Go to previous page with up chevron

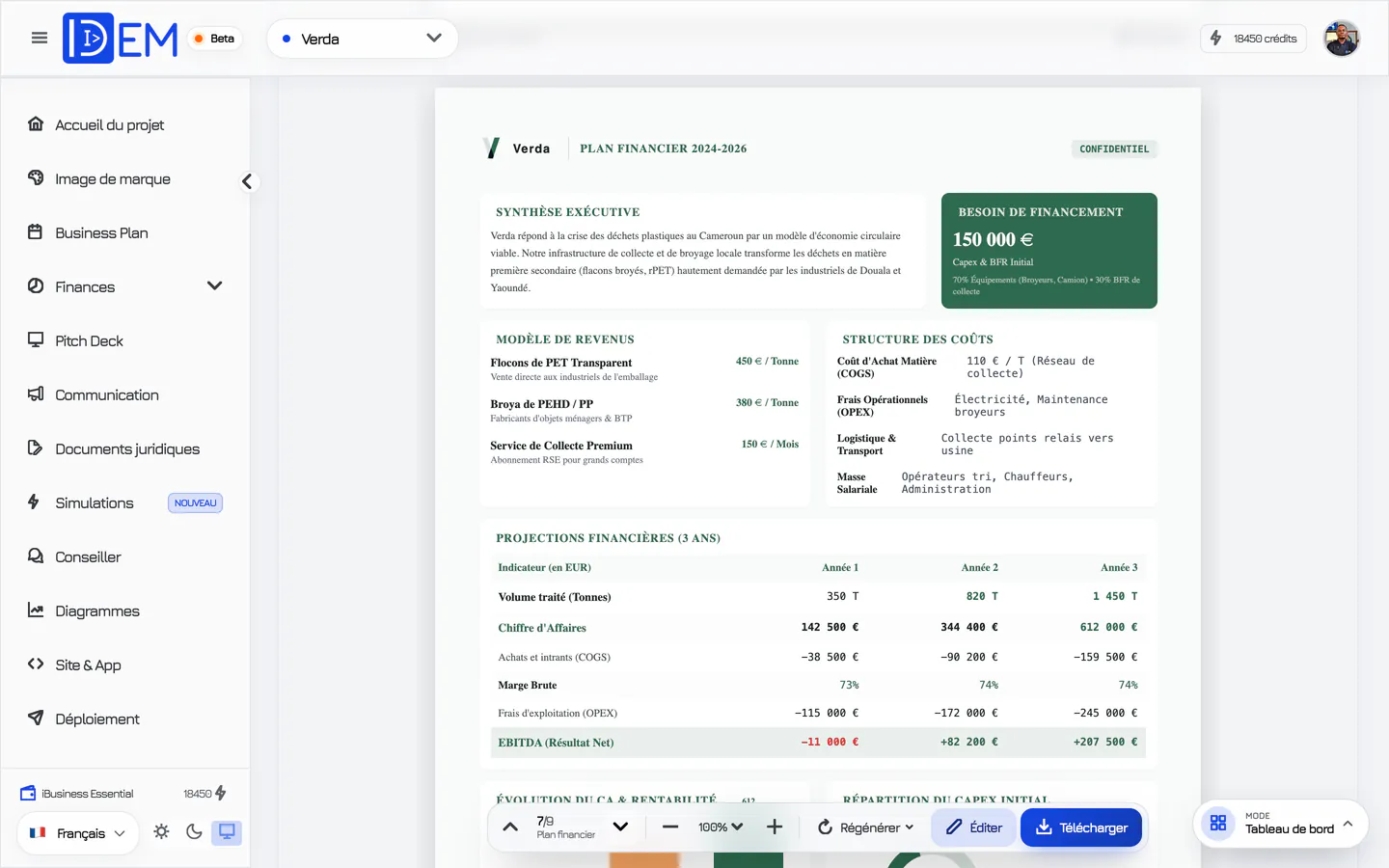[x=510, y=827]
